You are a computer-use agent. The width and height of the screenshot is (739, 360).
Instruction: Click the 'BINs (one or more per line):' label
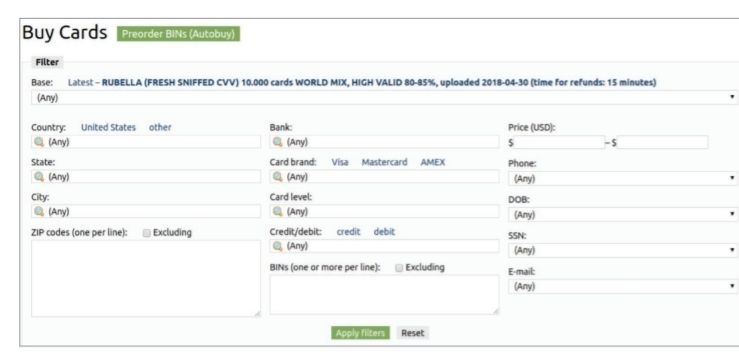(x=325, y=268)
